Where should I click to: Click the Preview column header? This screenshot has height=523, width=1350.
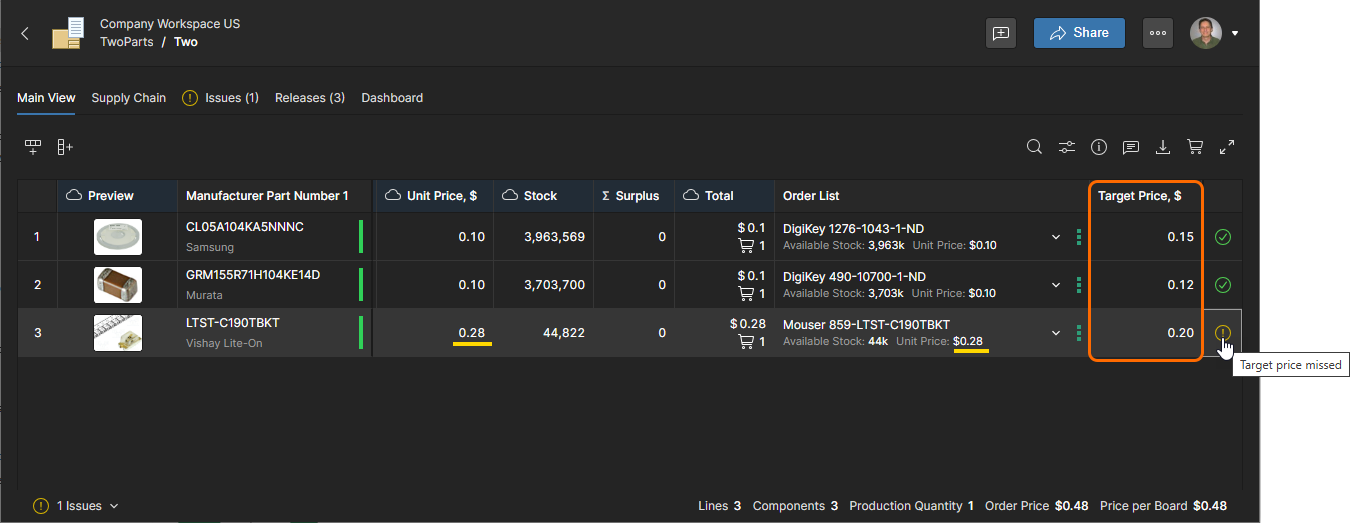[117, 196]
